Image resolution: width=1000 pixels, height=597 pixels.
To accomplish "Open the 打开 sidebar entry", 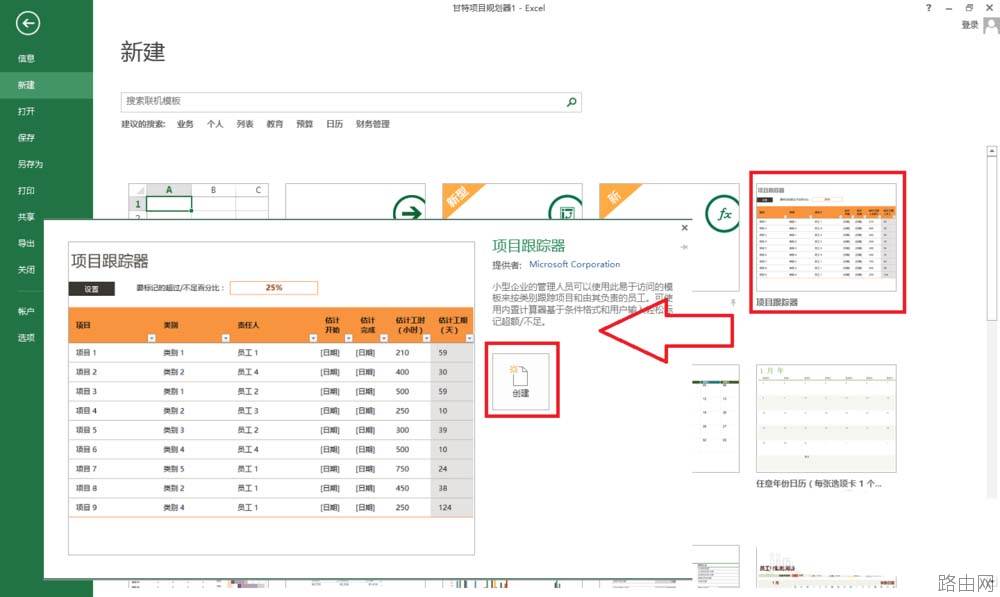I will coord(26,111).
